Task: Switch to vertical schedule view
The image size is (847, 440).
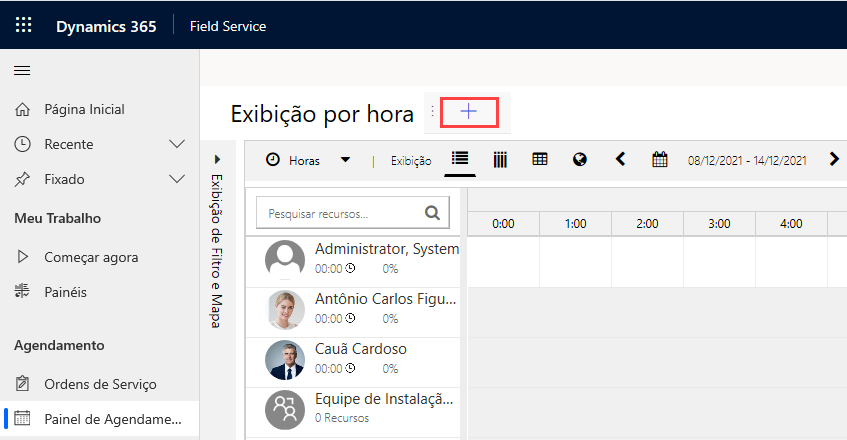Action: [500, 159]
